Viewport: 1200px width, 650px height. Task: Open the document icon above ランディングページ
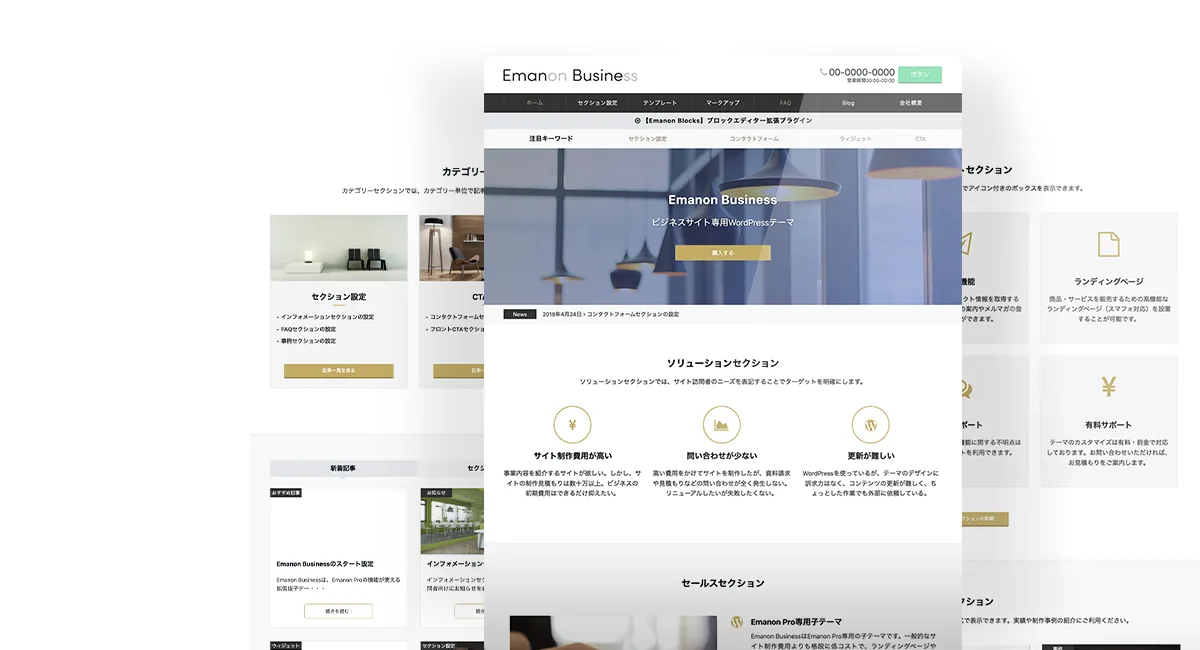[1108, 244]
